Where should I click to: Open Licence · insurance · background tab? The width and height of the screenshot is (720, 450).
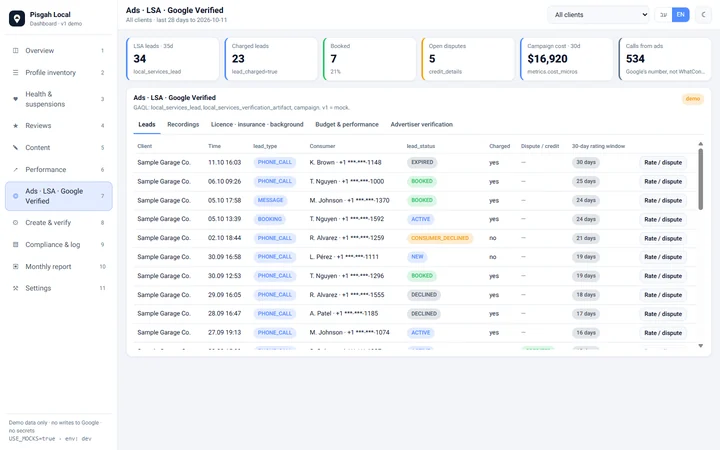257,124
